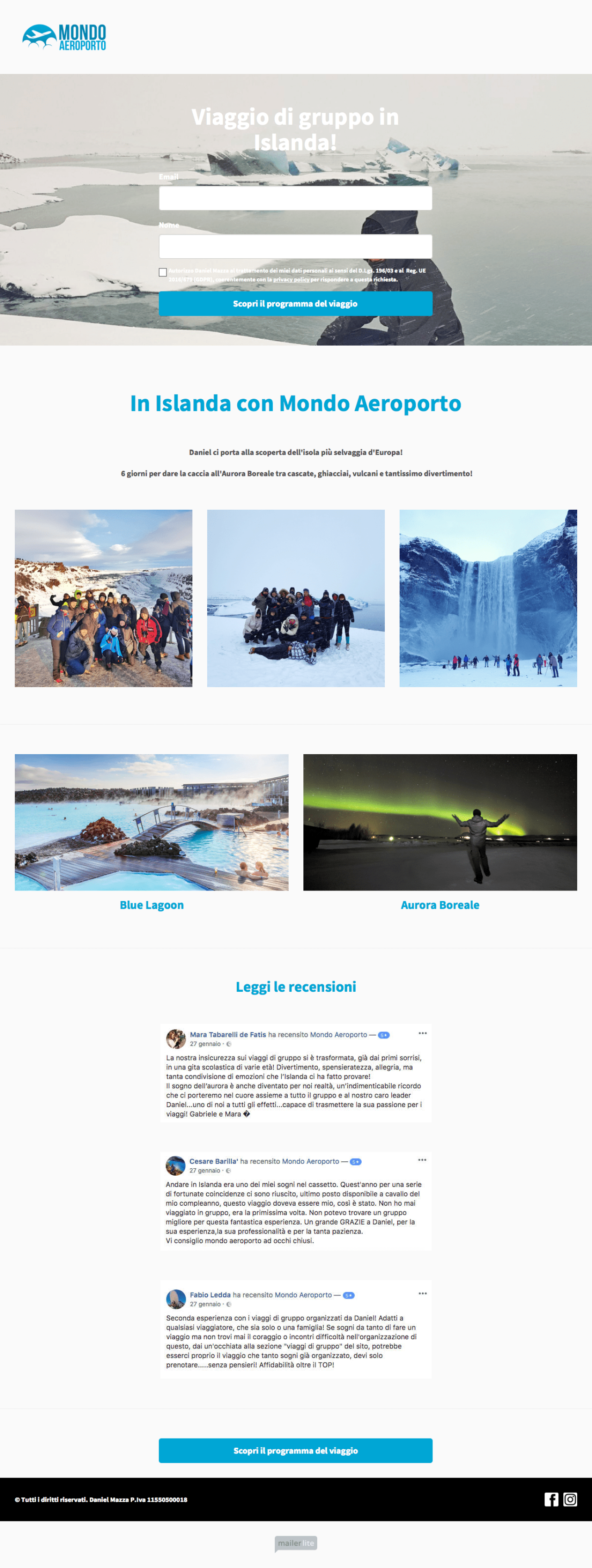Image resolution: width=592 pixels, height=1568 pixels.
Task: Click the MailerLite badge at page bottom
Action: (x=296, y=1543)
